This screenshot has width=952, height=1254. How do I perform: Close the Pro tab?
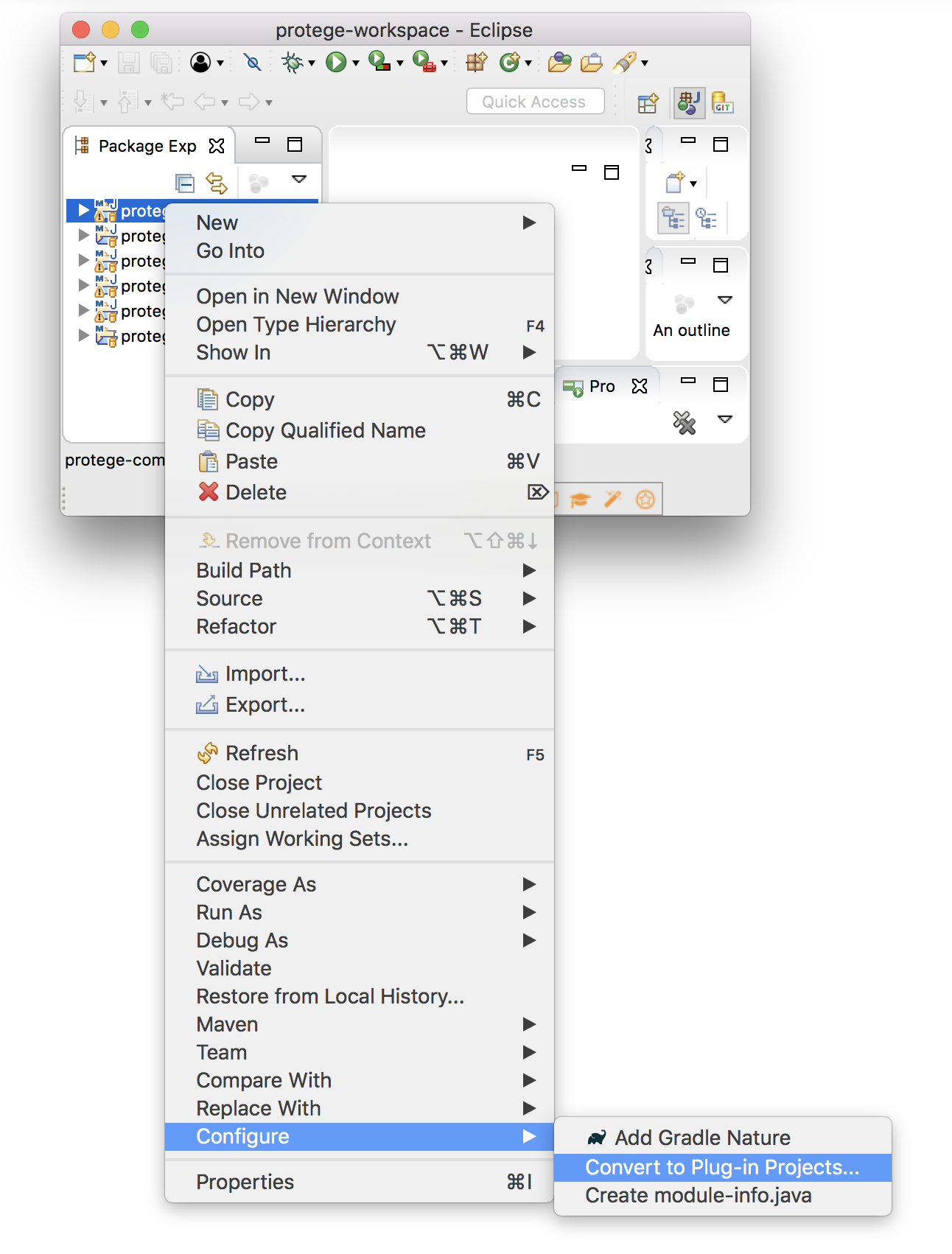point(640,386)
